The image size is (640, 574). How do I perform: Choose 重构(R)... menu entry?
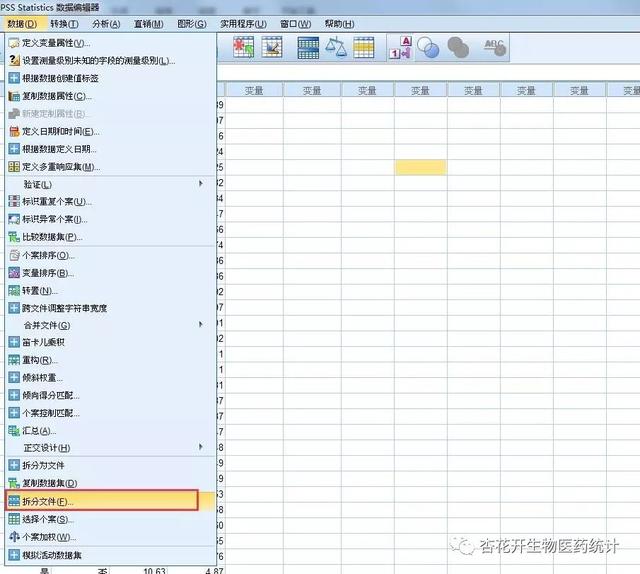click(110, 360)
